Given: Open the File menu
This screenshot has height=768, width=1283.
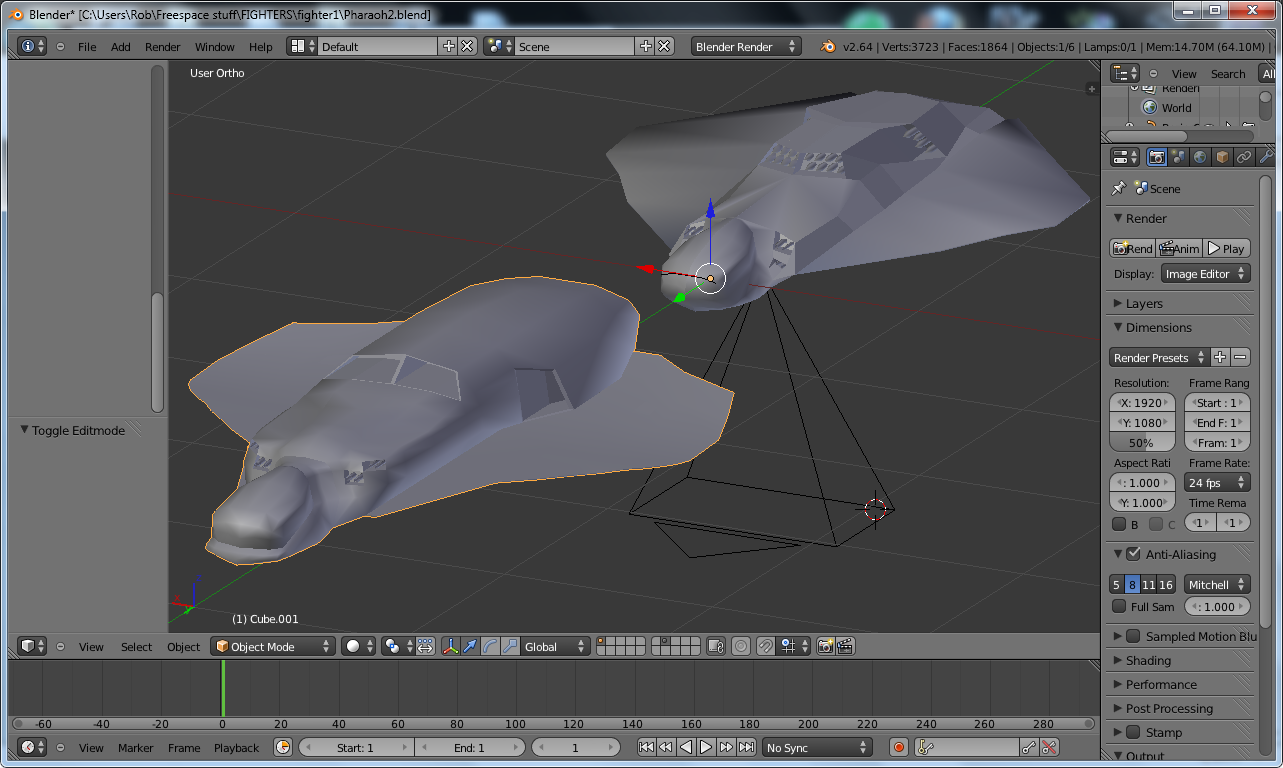Looking at the screenshot, I should [x=87, y=46].
